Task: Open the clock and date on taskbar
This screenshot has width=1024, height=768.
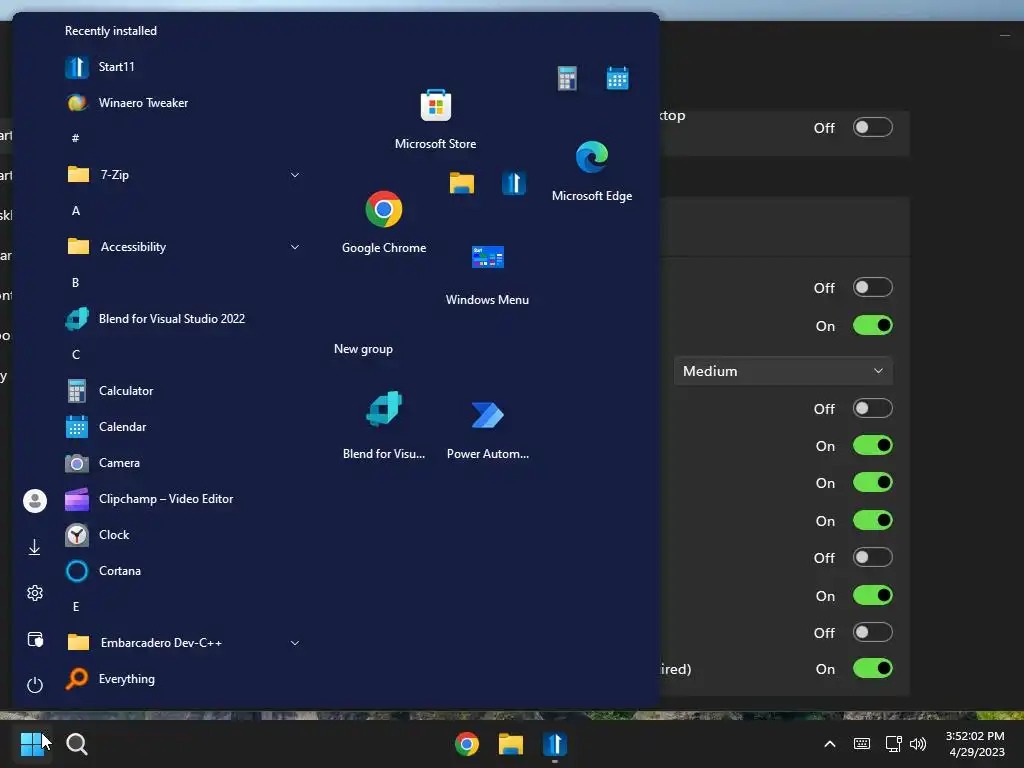Action: (x=976, y=744)
